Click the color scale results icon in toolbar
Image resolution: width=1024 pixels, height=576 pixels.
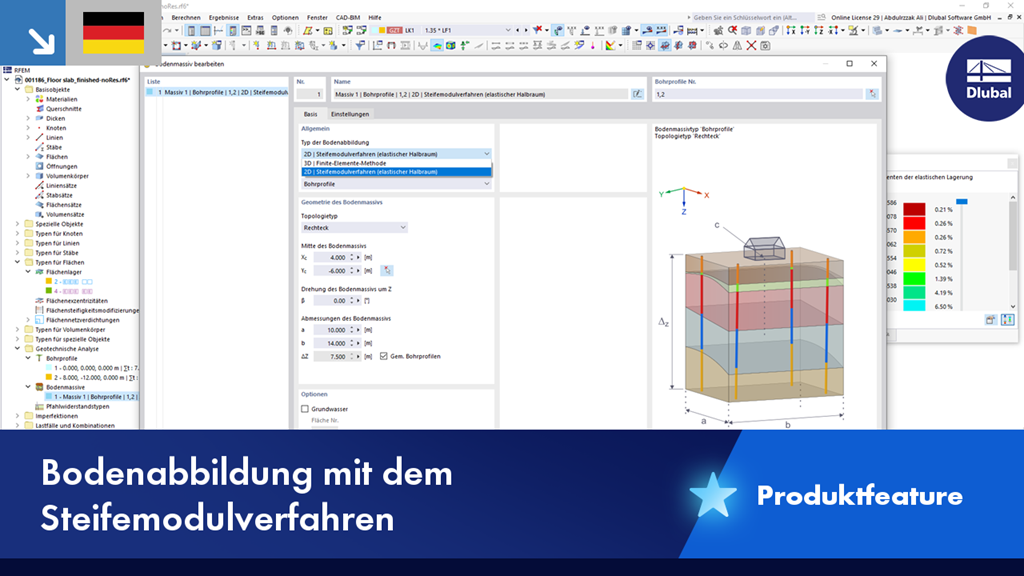coord(611,46)
